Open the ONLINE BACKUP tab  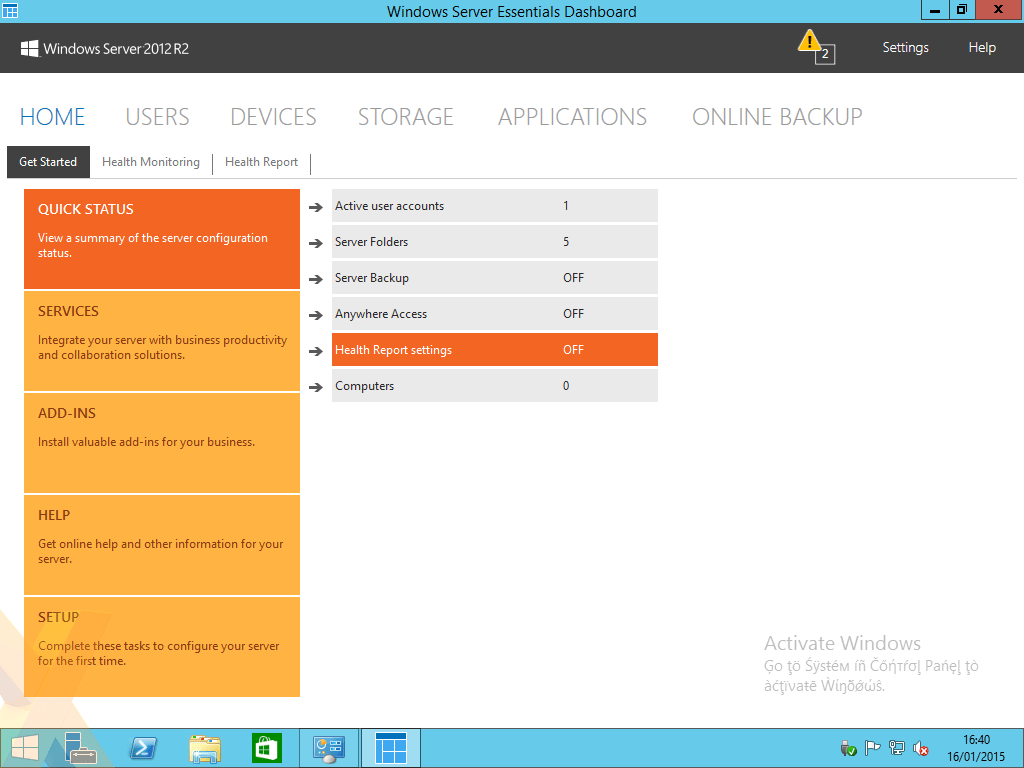(776, 117)
